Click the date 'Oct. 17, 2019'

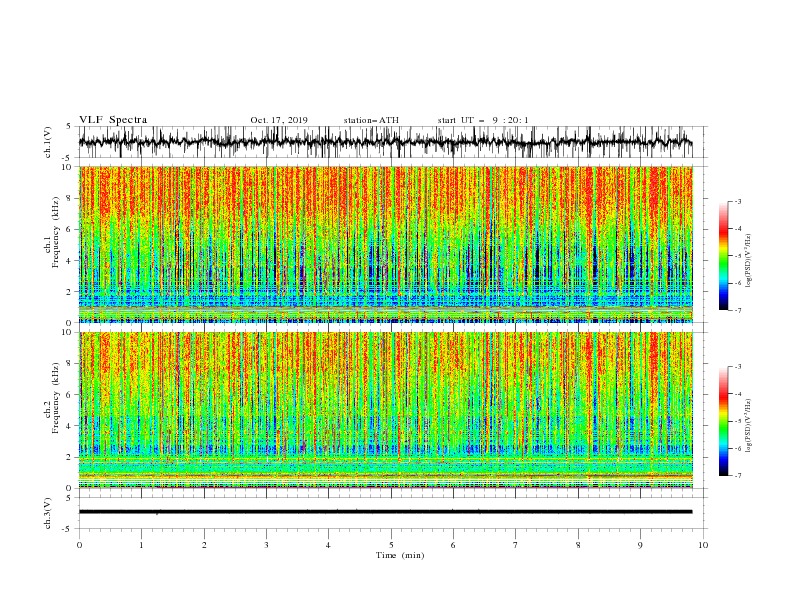[x=279, y=120]
